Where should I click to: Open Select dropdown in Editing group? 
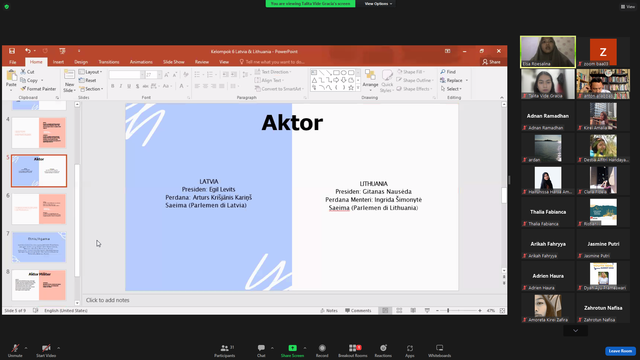451,89
